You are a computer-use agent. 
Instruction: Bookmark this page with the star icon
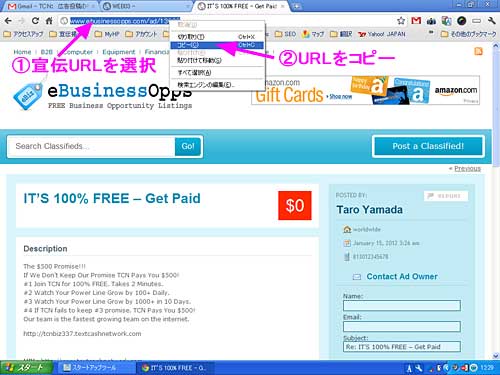401,21
